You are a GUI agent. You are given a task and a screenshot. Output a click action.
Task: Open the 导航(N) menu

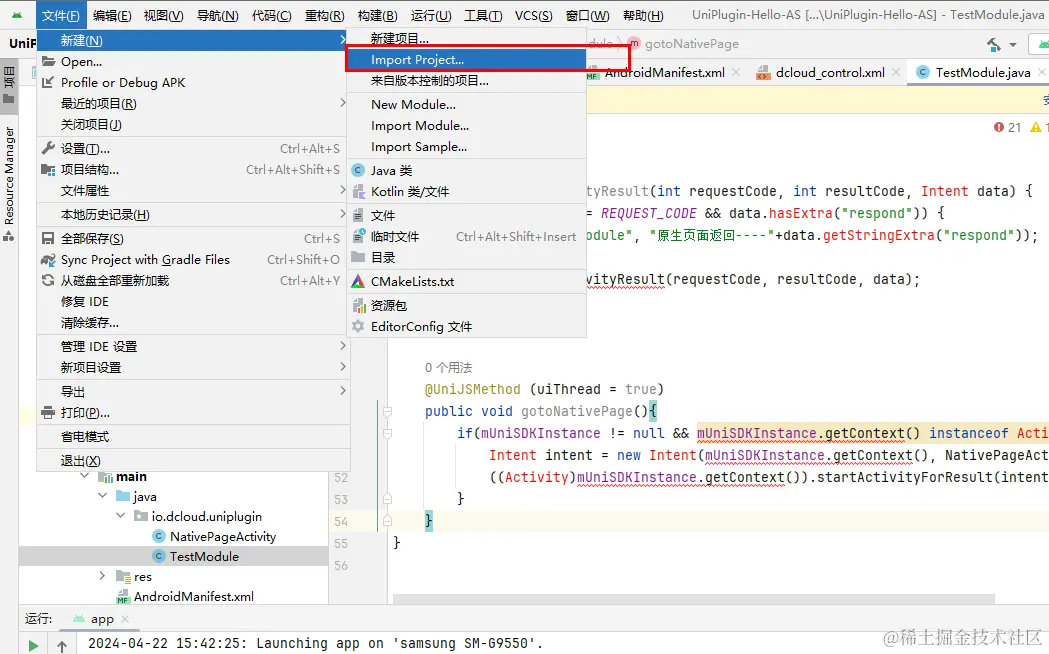[x=217, y=15]
